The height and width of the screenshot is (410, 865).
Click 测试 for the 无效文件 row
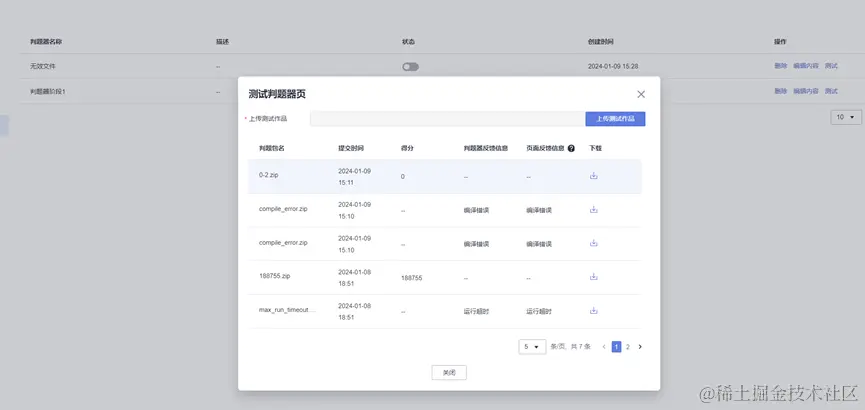click(831, 66)
